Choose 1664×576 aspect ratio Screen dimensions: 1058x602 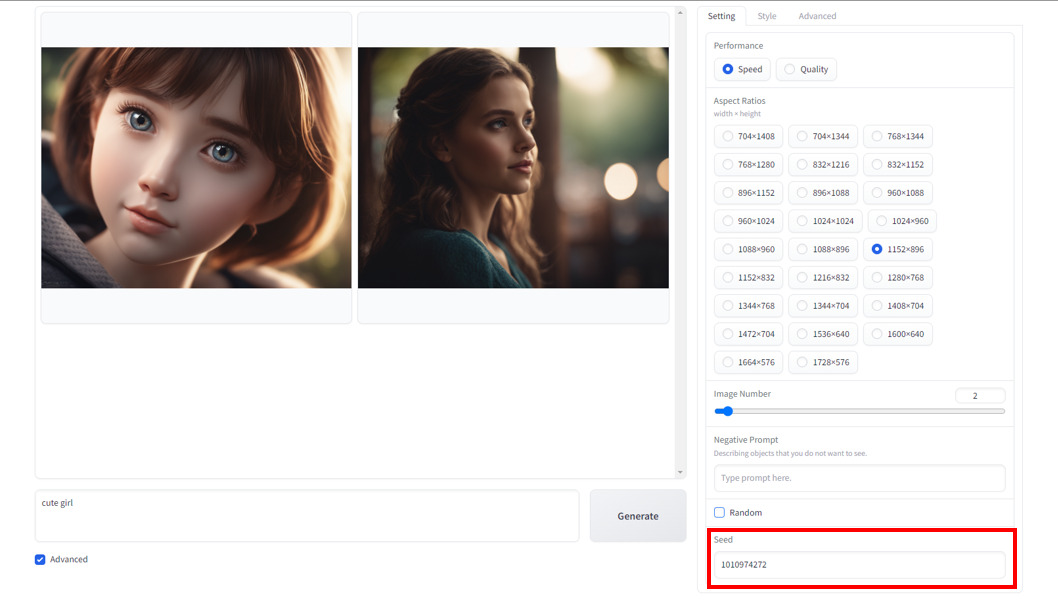click(x=748, y=363)
